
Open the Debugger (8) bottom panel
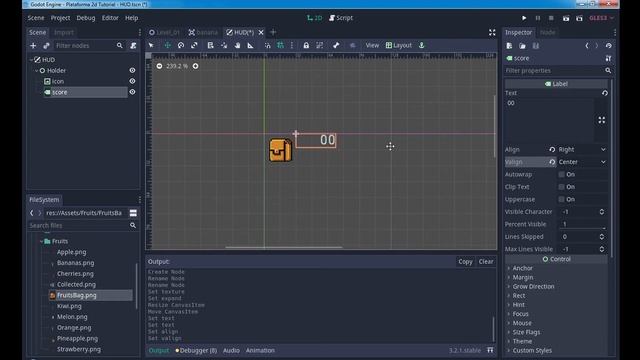coord(196,350)
